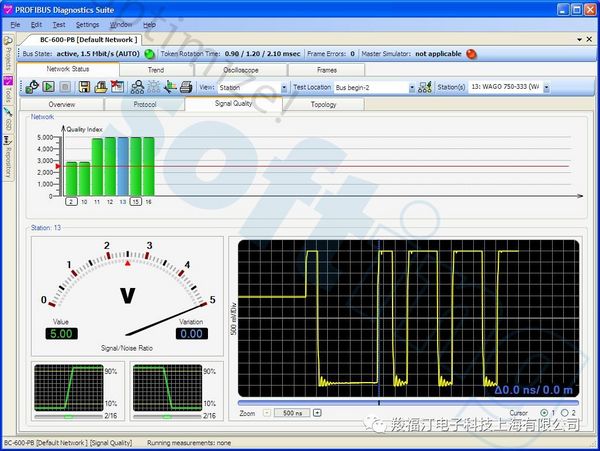Open the File menu

(x=15, y=24)
